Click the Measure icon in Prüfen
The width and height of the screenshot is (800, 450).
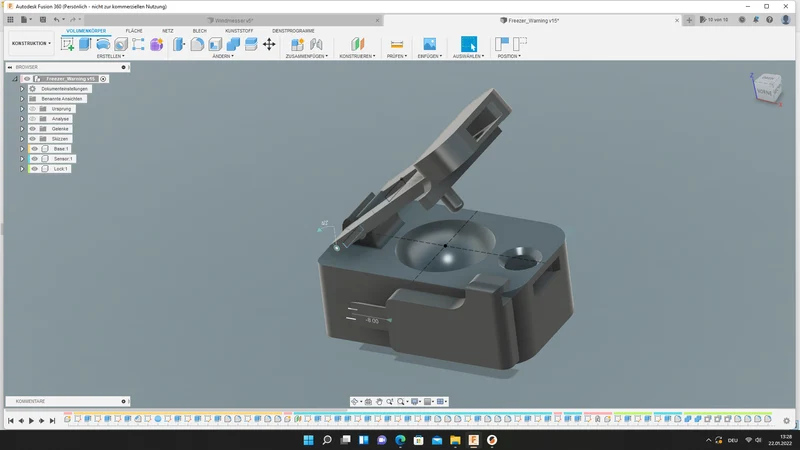tap(396, 44)
